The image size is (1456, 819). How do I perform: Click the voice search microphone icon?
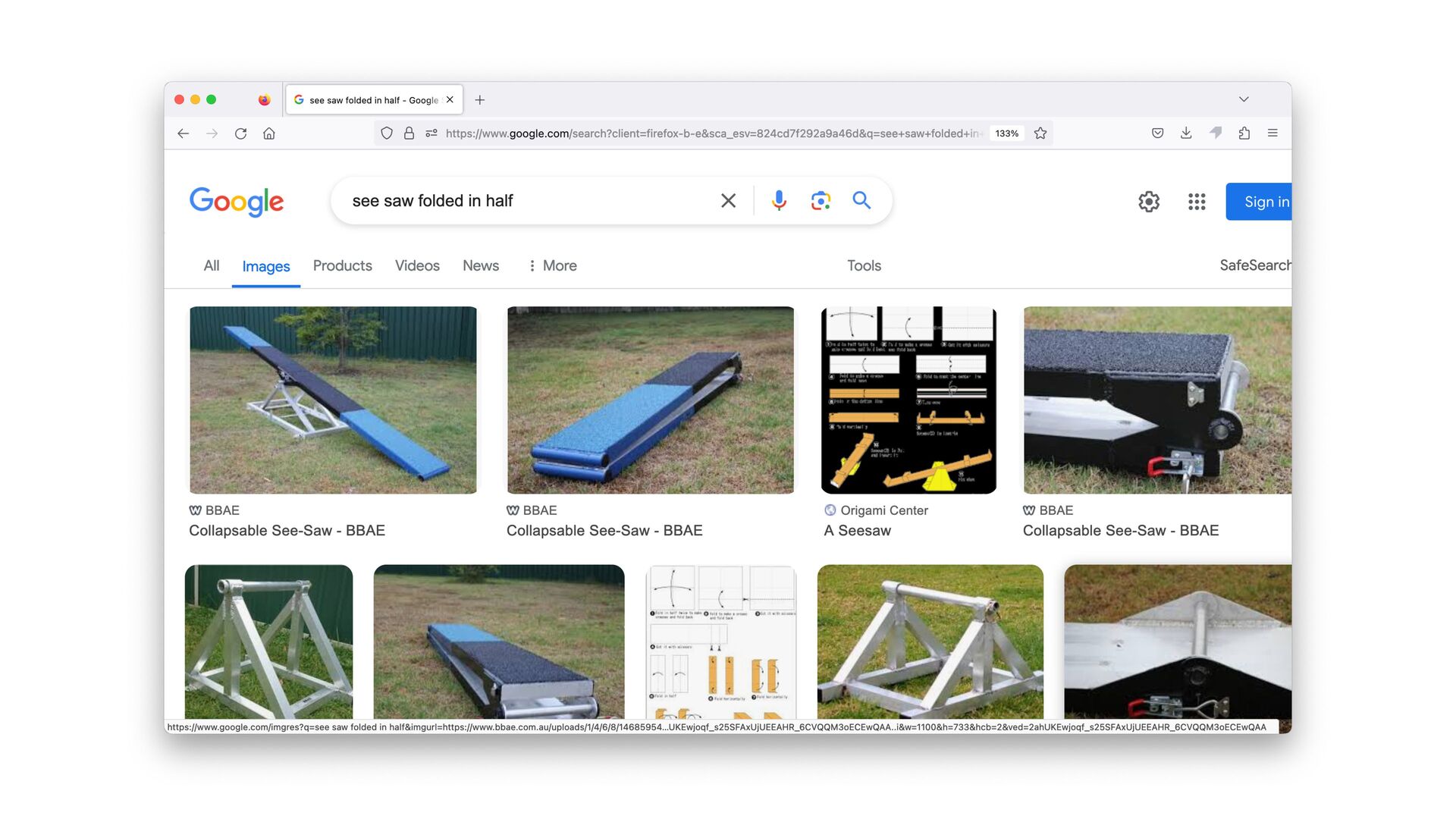(x=779, y=201)
